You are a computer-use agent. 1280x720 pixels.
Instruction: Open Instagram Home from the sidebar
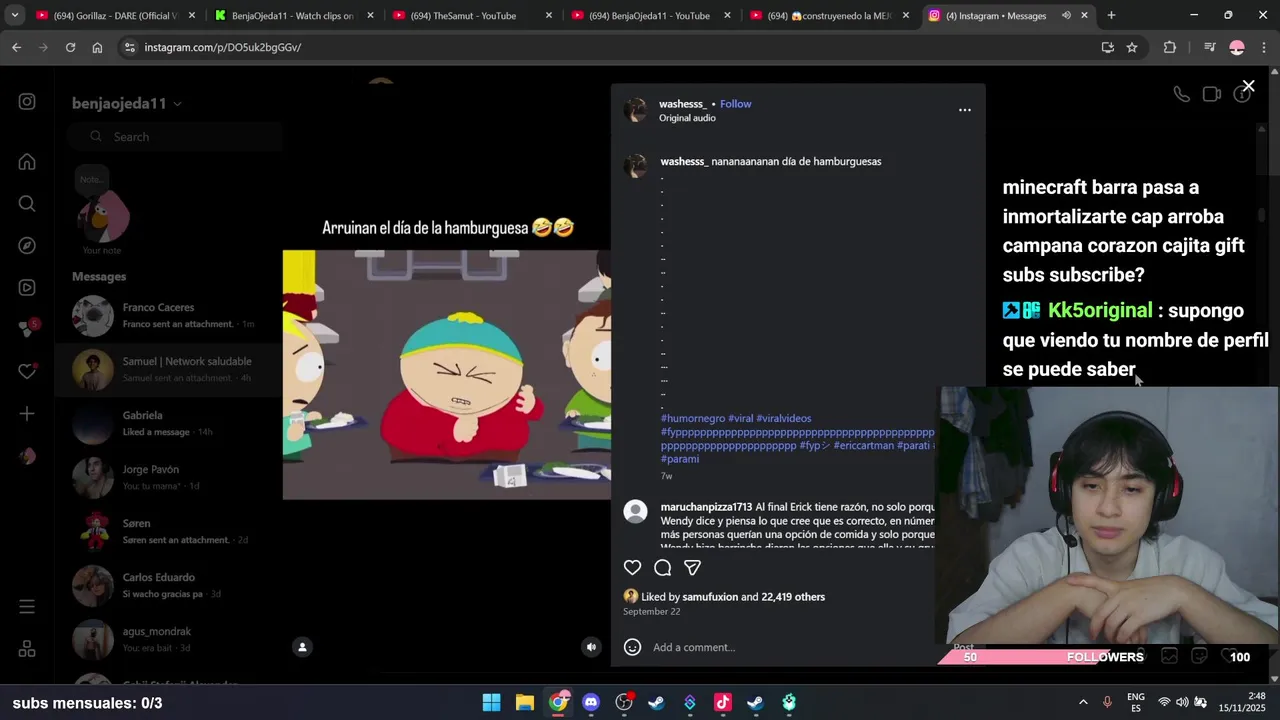coord(27,162)
